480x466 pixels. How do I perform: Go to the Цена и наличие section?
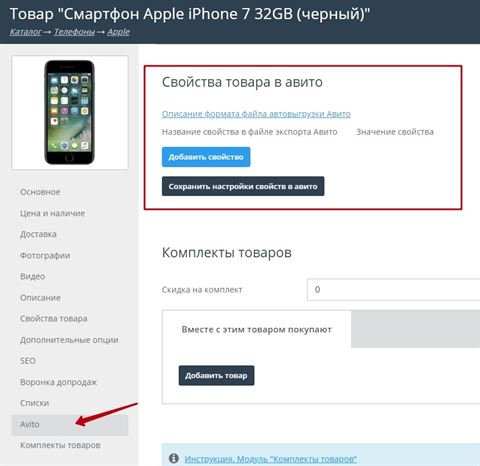coord(52,213)
